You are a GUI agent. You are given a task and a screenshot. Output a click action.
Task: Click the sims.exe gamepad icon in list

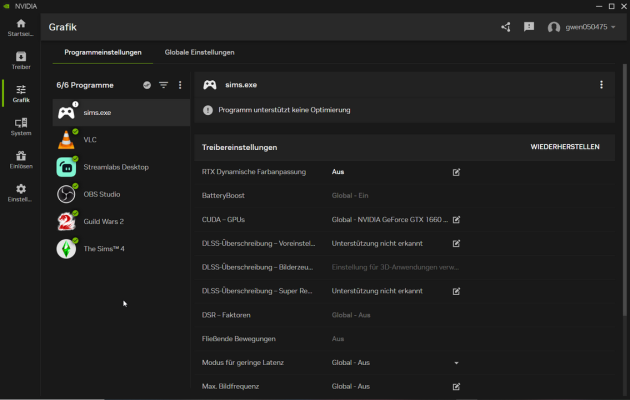[66, 113]
